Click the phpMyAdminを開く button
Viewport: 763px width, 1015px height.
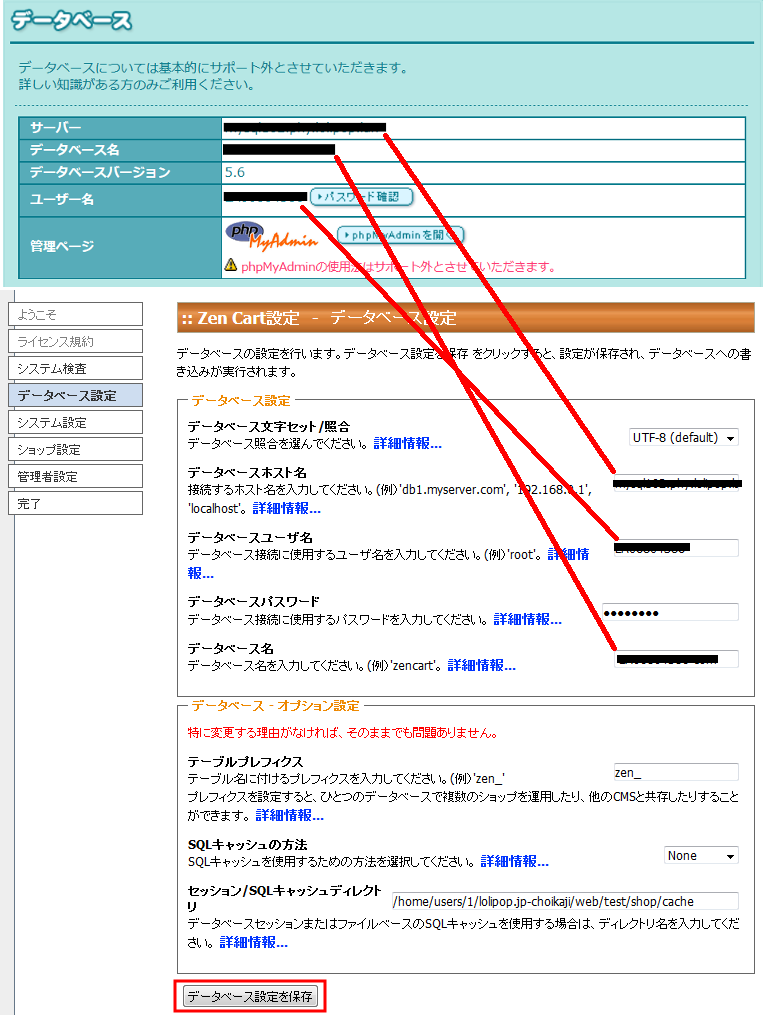(401, 235)
